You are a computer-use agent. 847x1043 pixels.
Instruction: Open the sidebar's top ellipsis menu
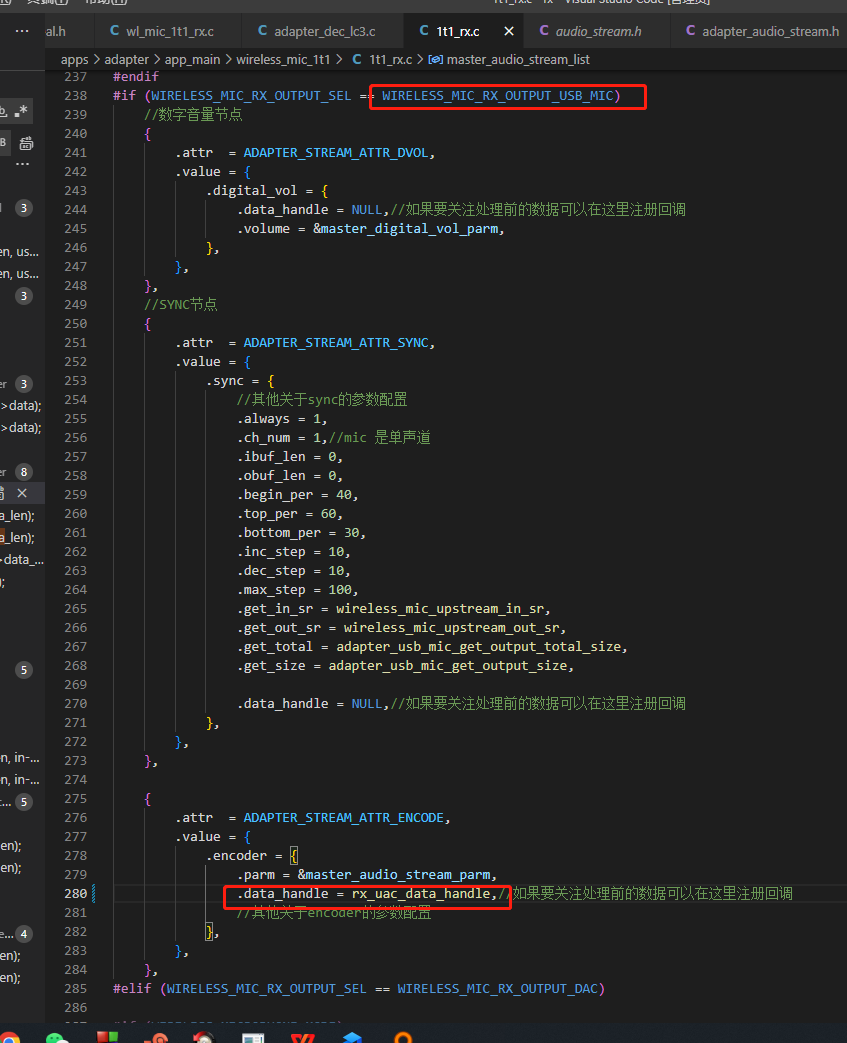22,31
